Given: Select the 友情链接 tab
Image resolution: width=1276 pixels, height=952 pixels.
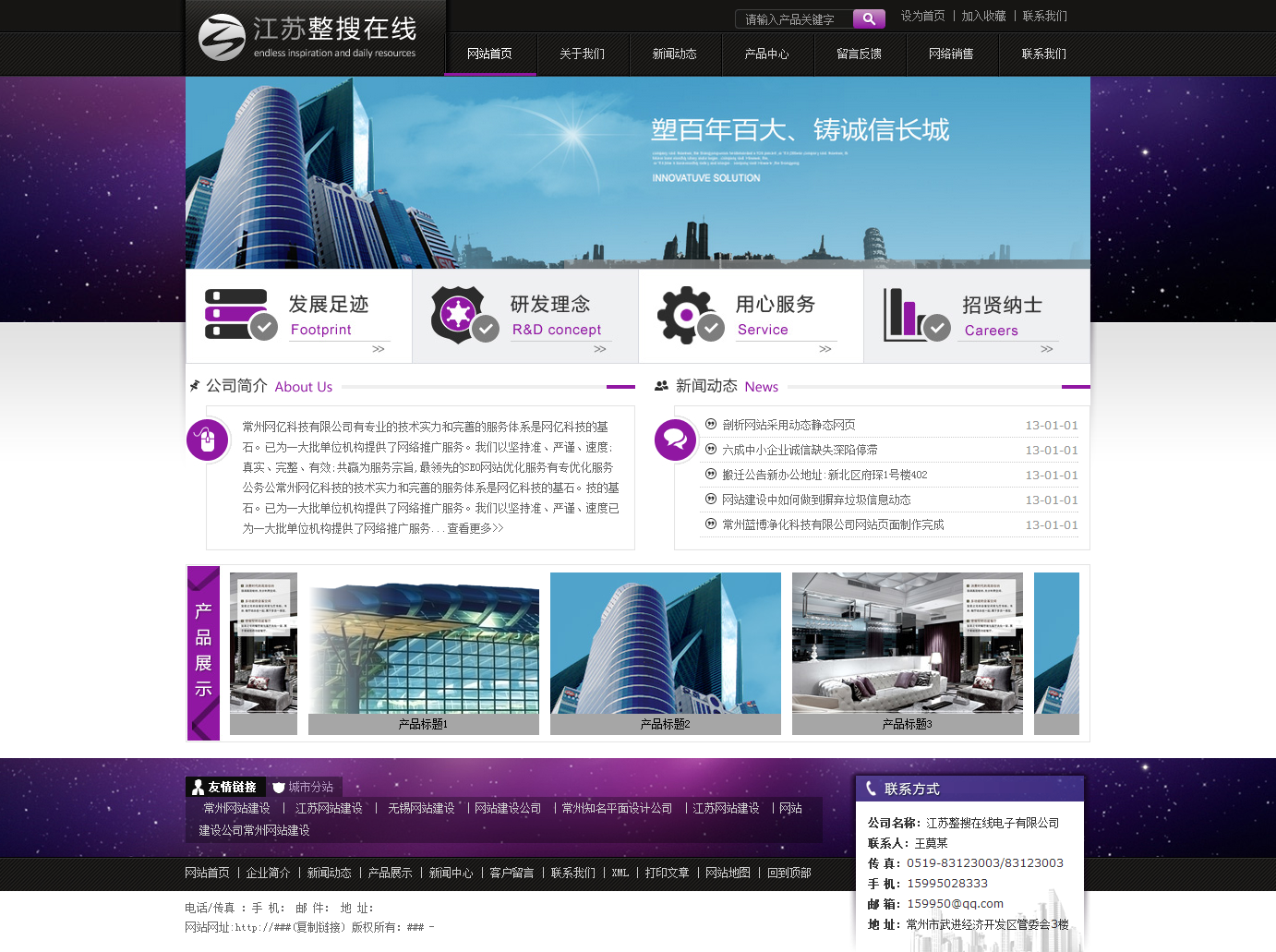Looking at the screenshot, I should (x=224, y=787).
